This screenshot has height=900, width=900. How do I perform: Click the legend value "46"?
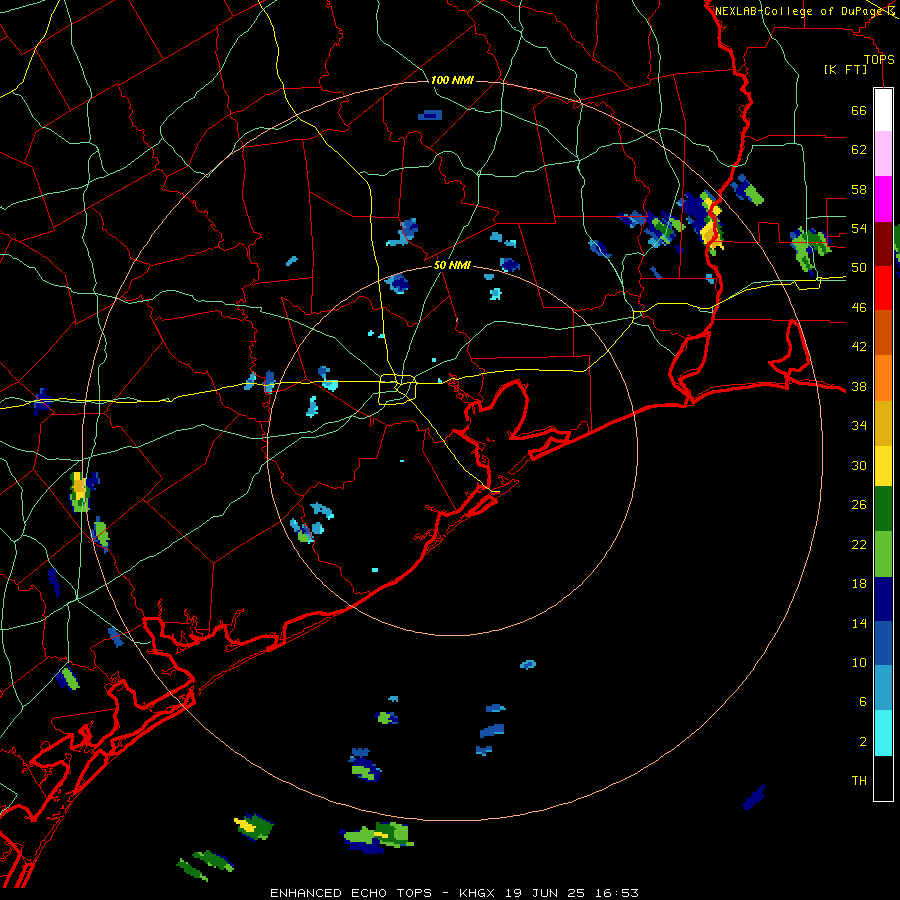[859, 308]
